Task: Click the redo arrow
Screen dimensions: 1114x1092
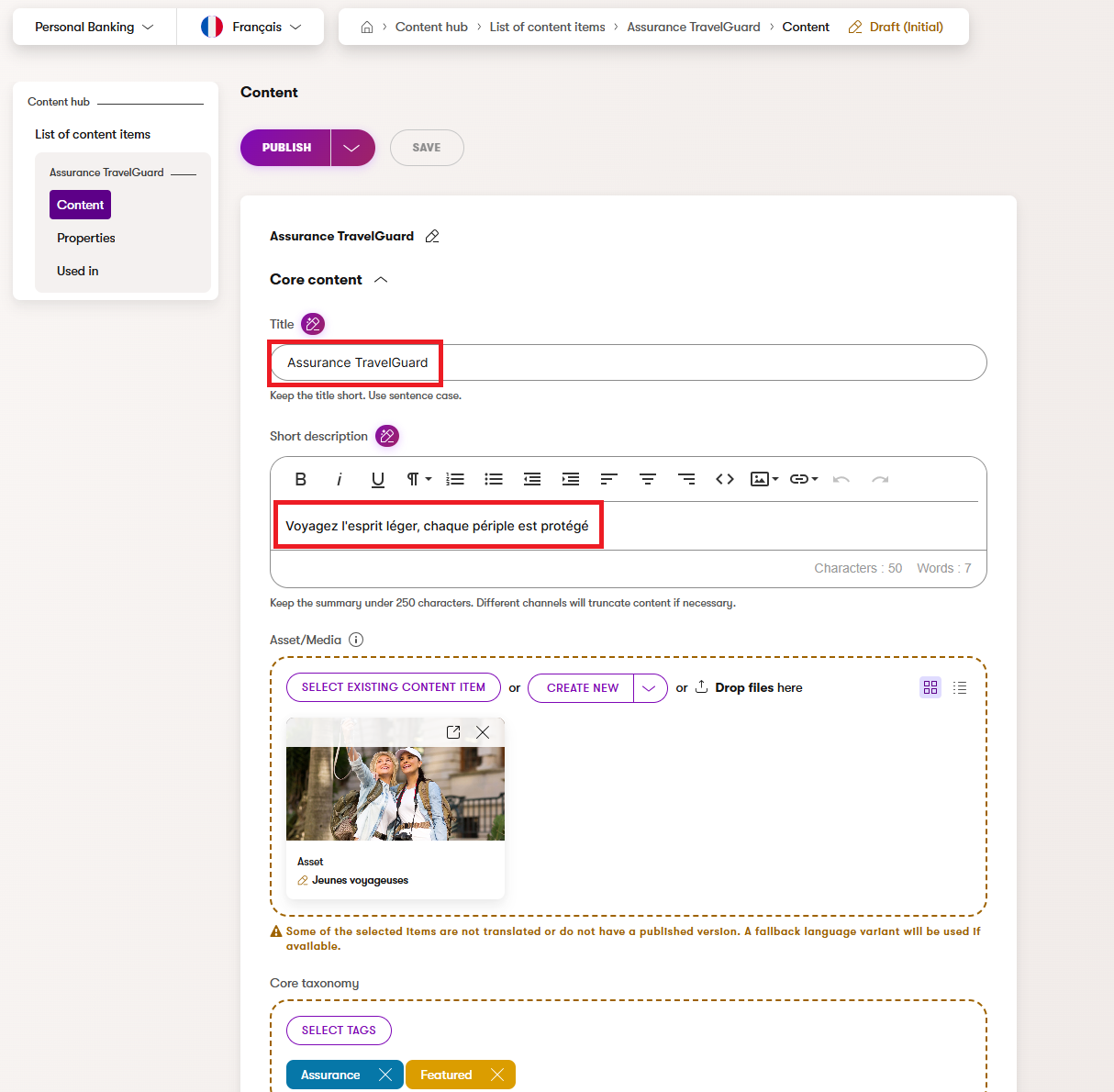Action: tap(880, 479)
